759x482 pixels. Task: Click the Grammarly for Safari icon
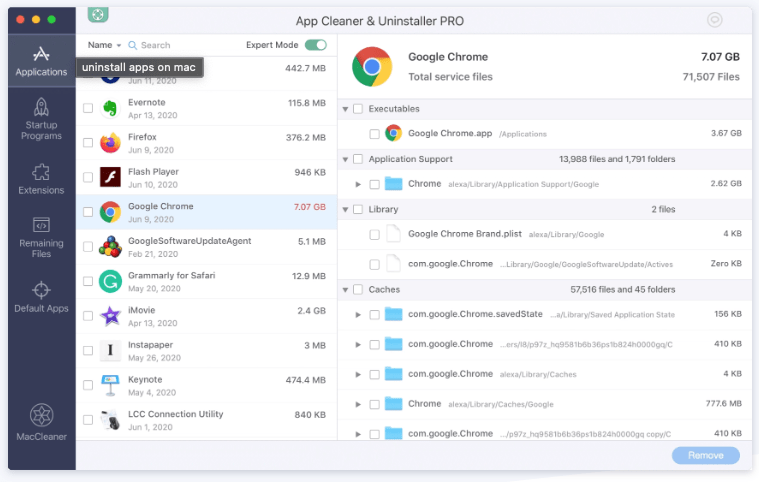(x=110, y=281)
